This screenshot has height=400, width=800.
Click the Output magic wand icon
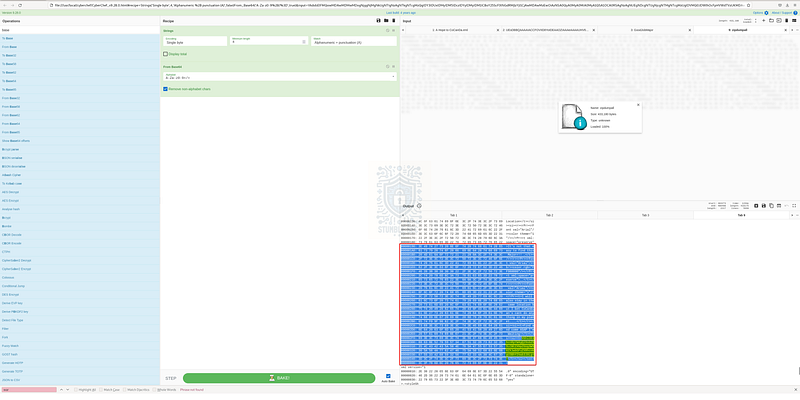[x=419, y=206]
